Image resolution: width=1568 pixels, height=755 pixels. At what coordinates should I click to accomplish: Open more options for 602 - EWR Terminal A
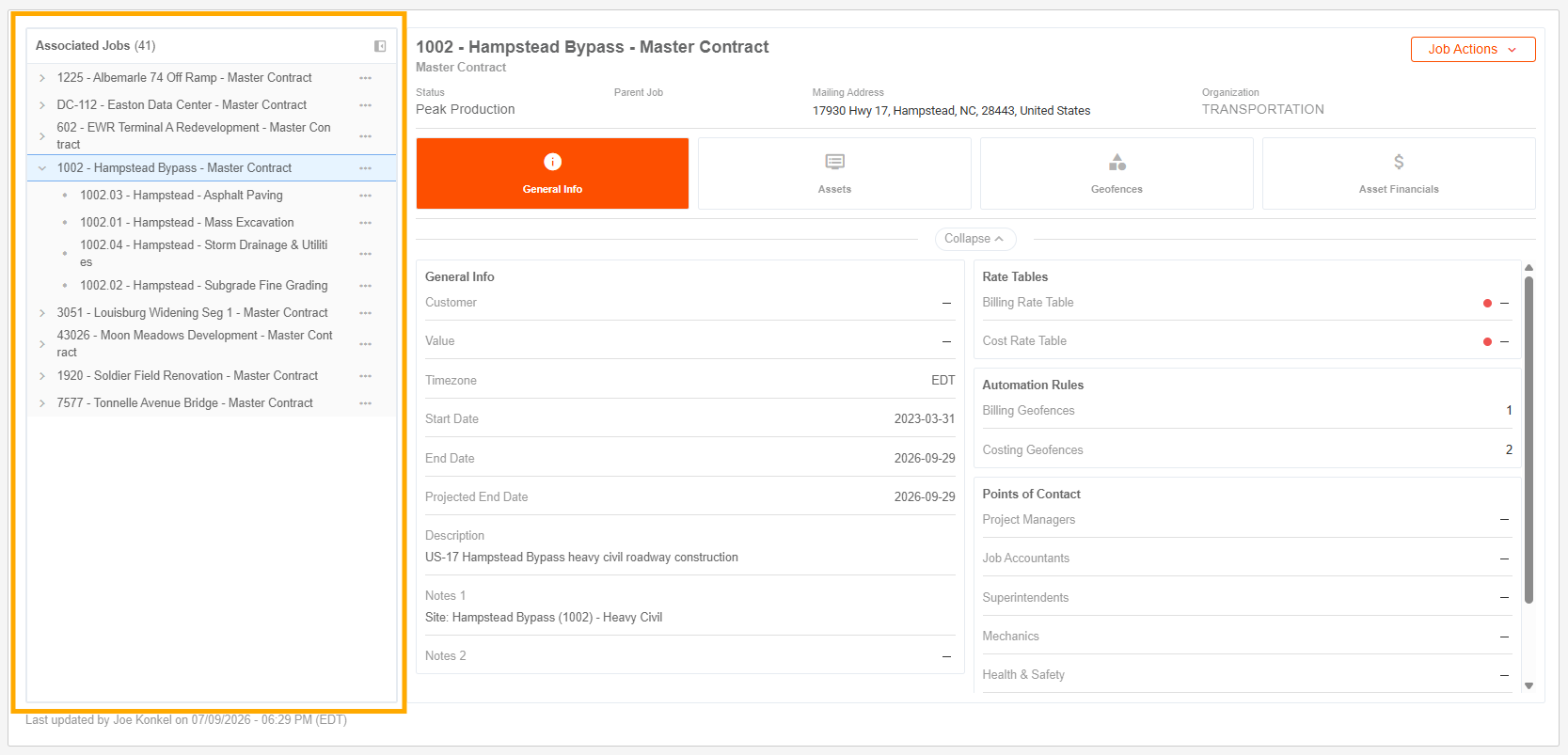pos(365,136)
